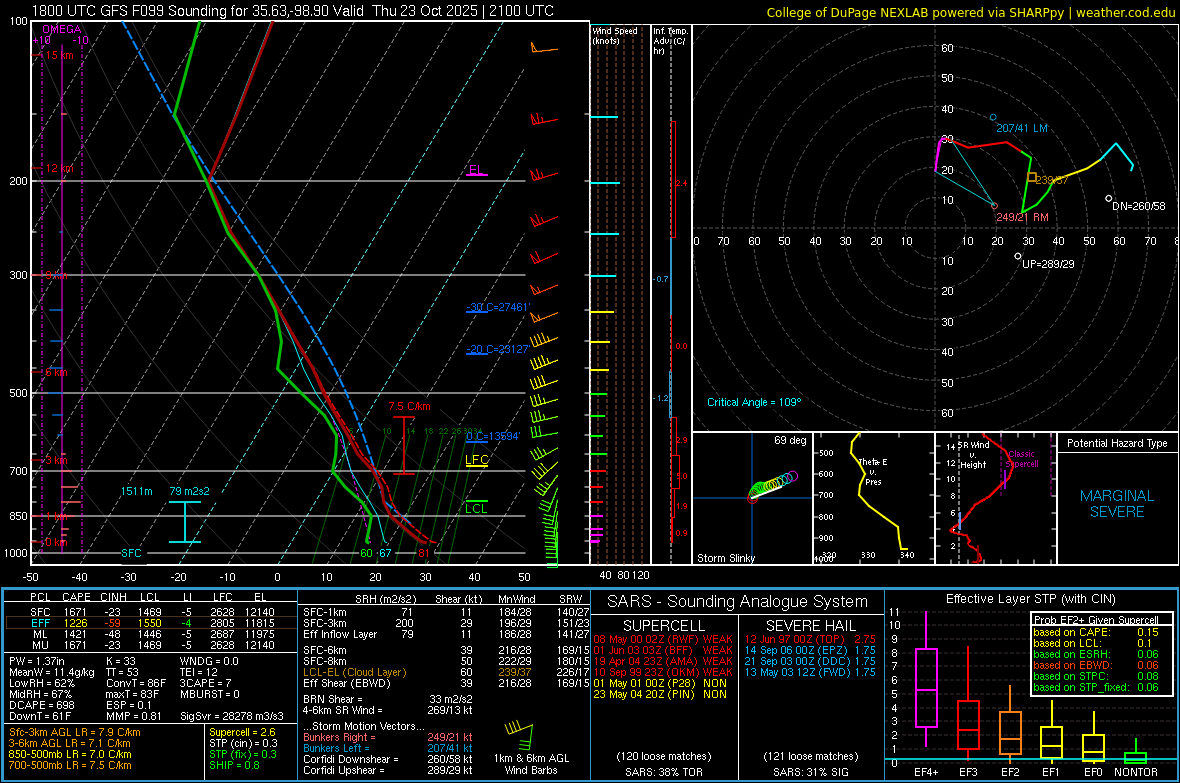1180x783 pixels.
Task: Select the MU parcel row
Action: click(151, 644)
